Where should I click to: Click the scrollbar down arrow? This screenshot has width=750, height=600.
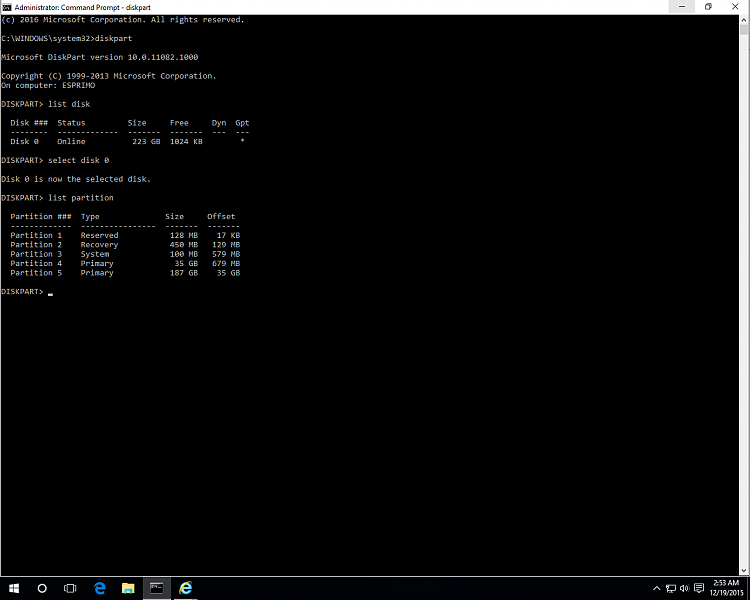click(x=744, y=571)
